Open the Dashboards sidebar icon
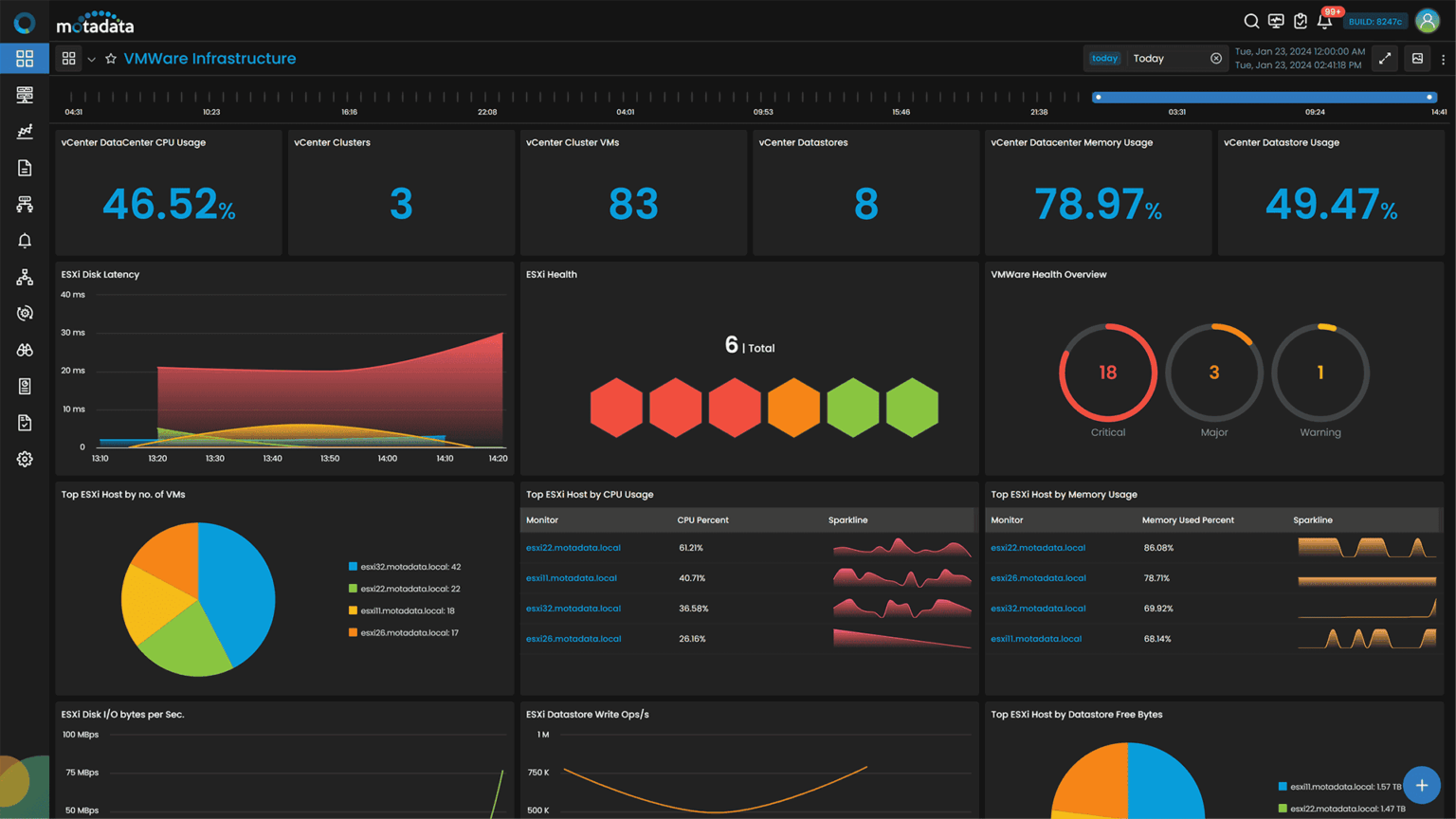Image resolution: width=1456 pixels, height=819 pixels. coord(25,59)
